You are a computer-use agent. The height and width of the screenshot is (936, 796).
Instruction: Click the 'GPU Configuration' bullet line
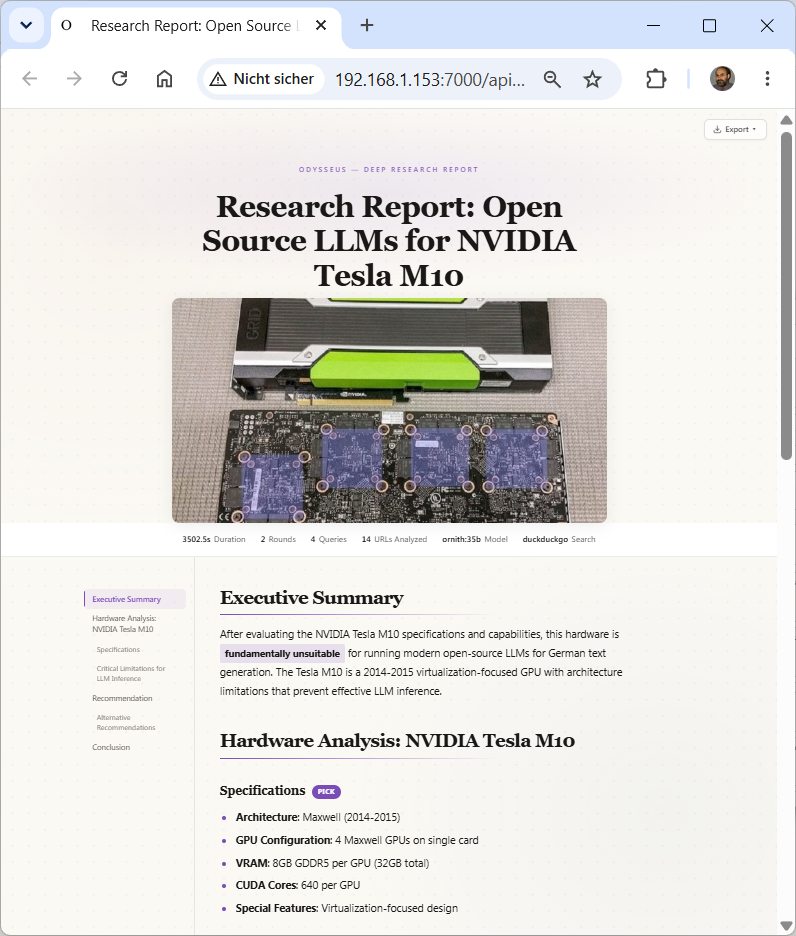click(357, 840)
